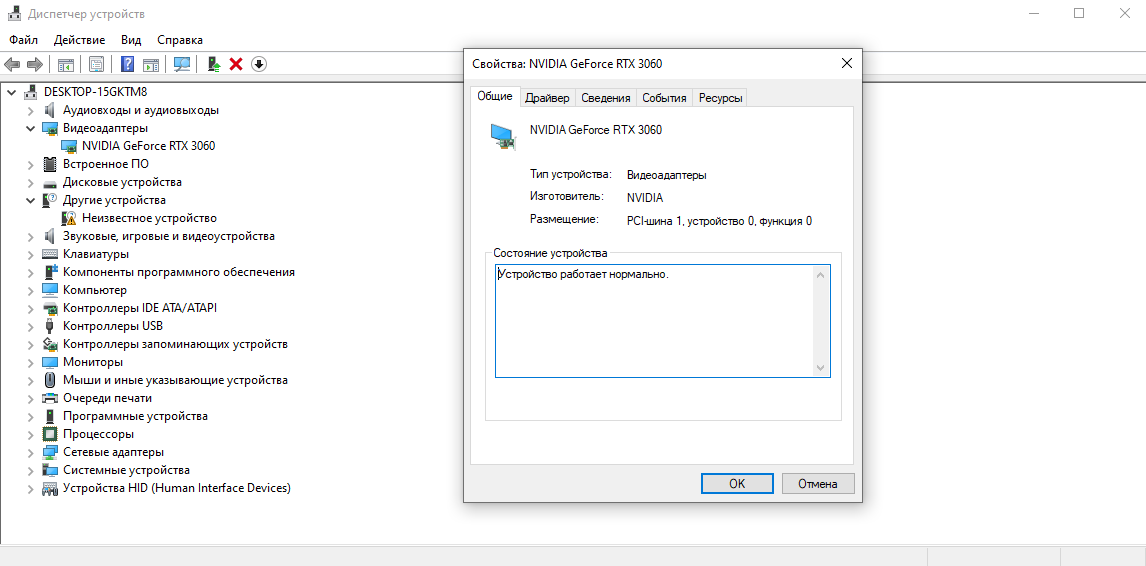Click the Встроенное ПО firmware icon
Screen dimensions: 1146x566
[50, 164]
